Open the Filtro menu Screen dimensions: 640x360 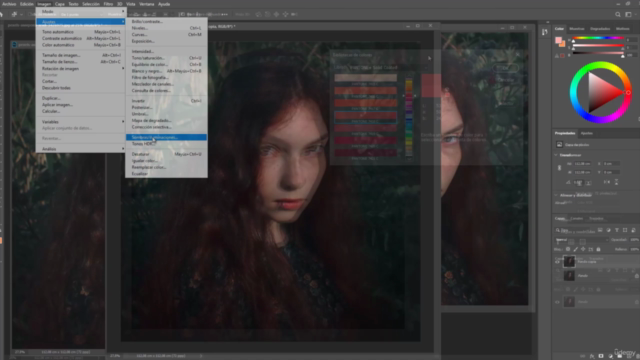(108, 4)
